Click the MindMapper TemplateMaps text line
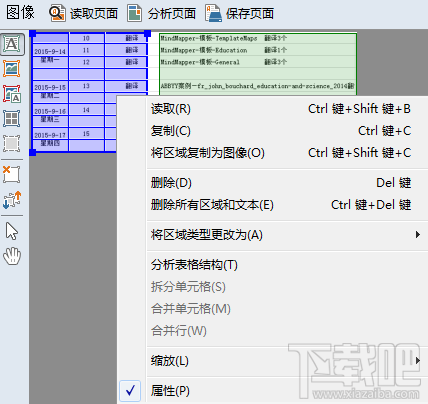428x404 pixels. 224,38
